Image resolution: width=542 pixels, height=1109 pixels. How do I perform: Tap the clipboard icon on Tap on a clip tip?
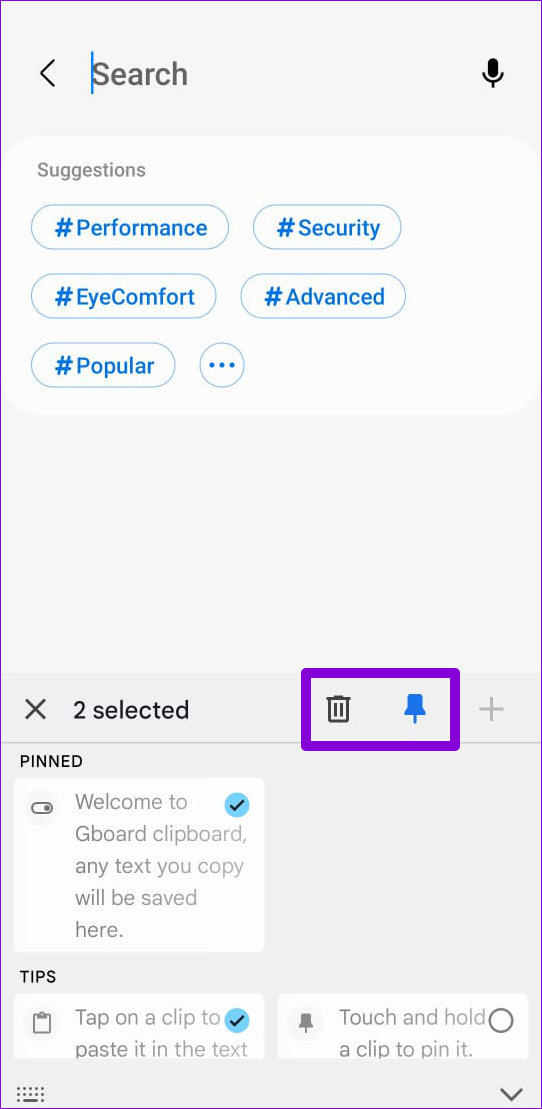click(42, 1023)
